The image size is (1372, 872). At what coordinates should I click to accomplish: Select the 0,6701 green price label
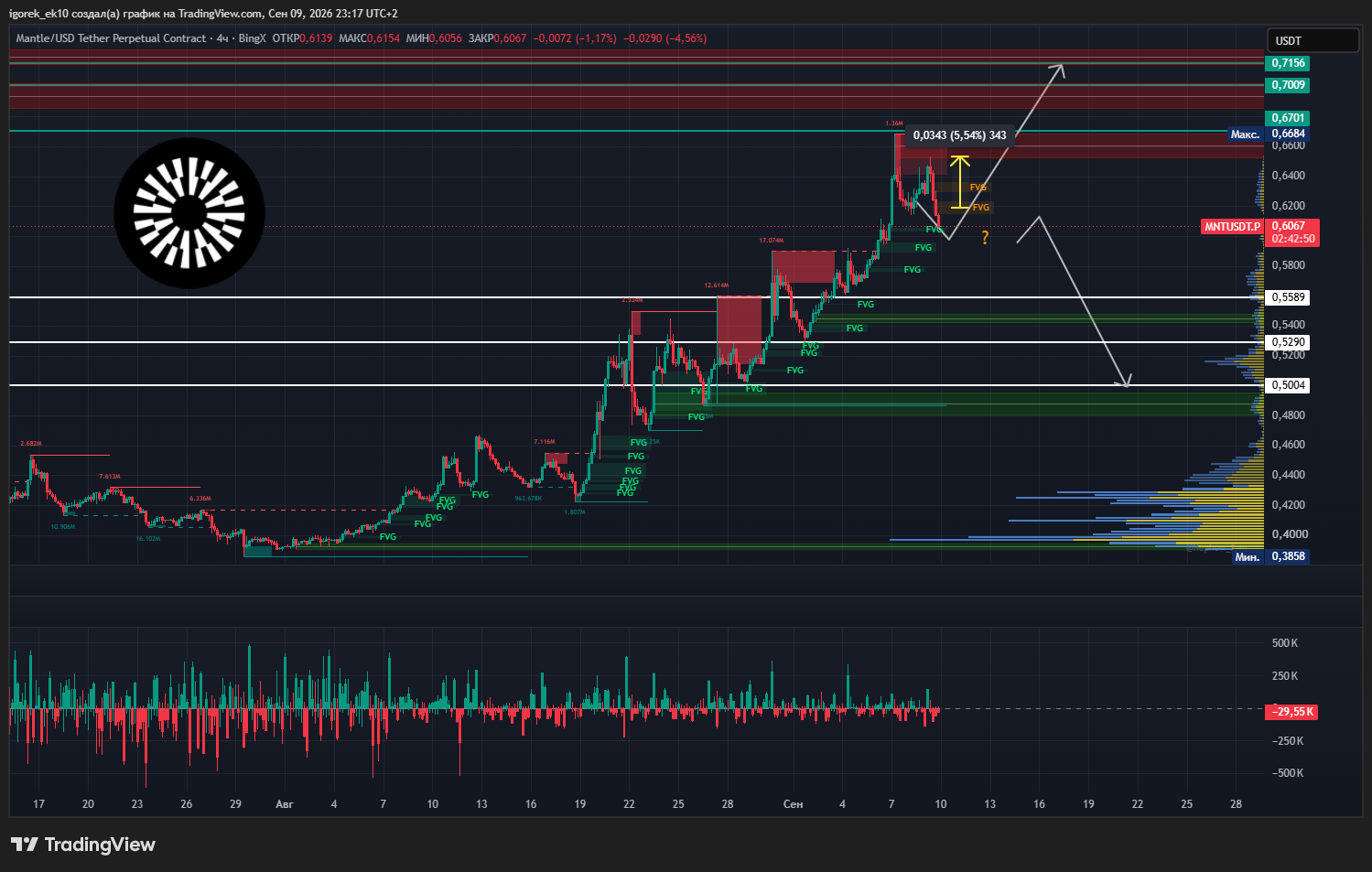[1288, 118]
